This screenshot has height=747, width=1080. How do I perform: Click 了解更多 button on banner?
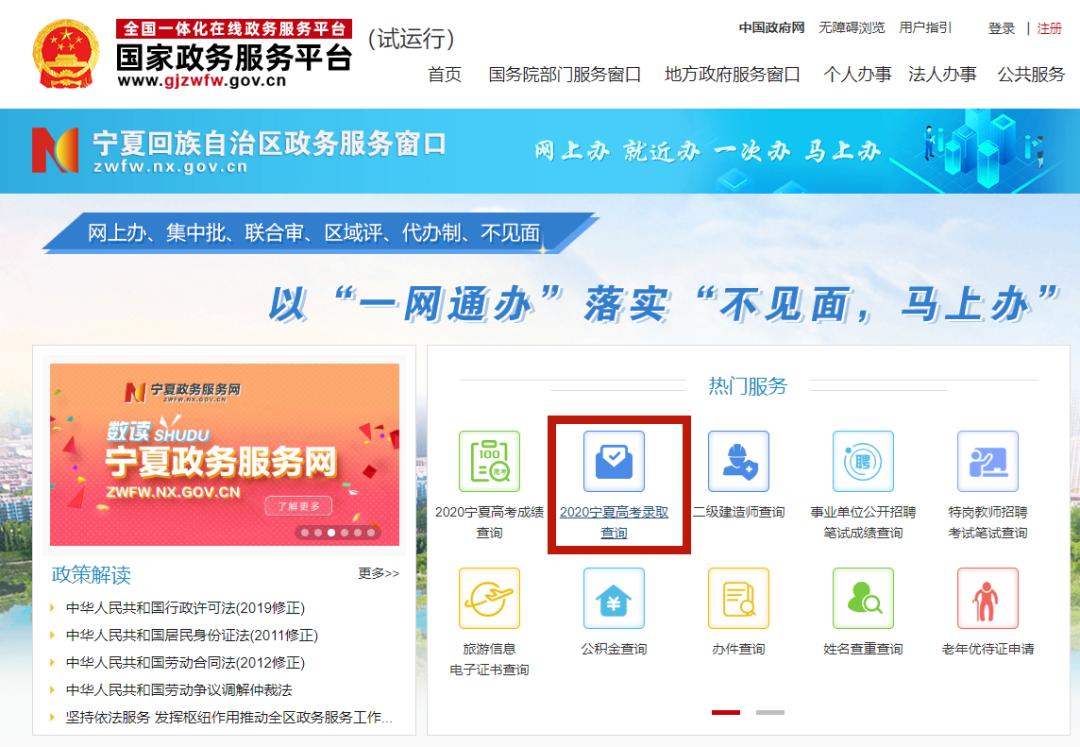click(x=298, y=506)
